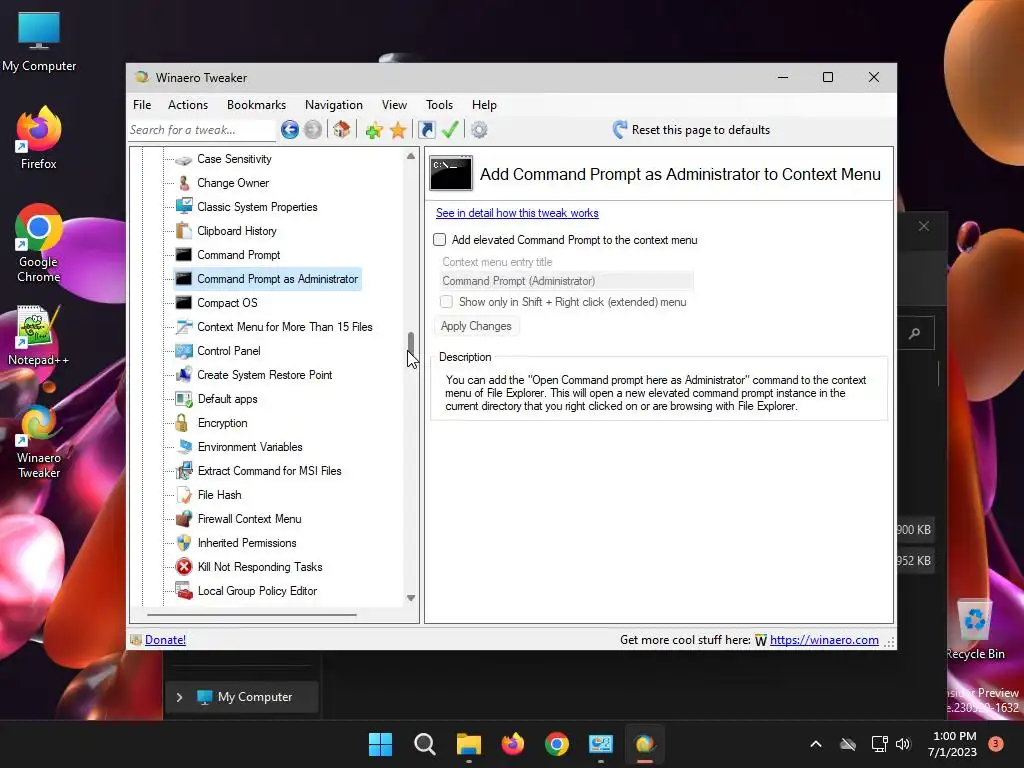The width and height of the screenshot is (1024, 768).
Task: Enable Add elevated Command Prompt checkbox
Action: pos(440,240)
